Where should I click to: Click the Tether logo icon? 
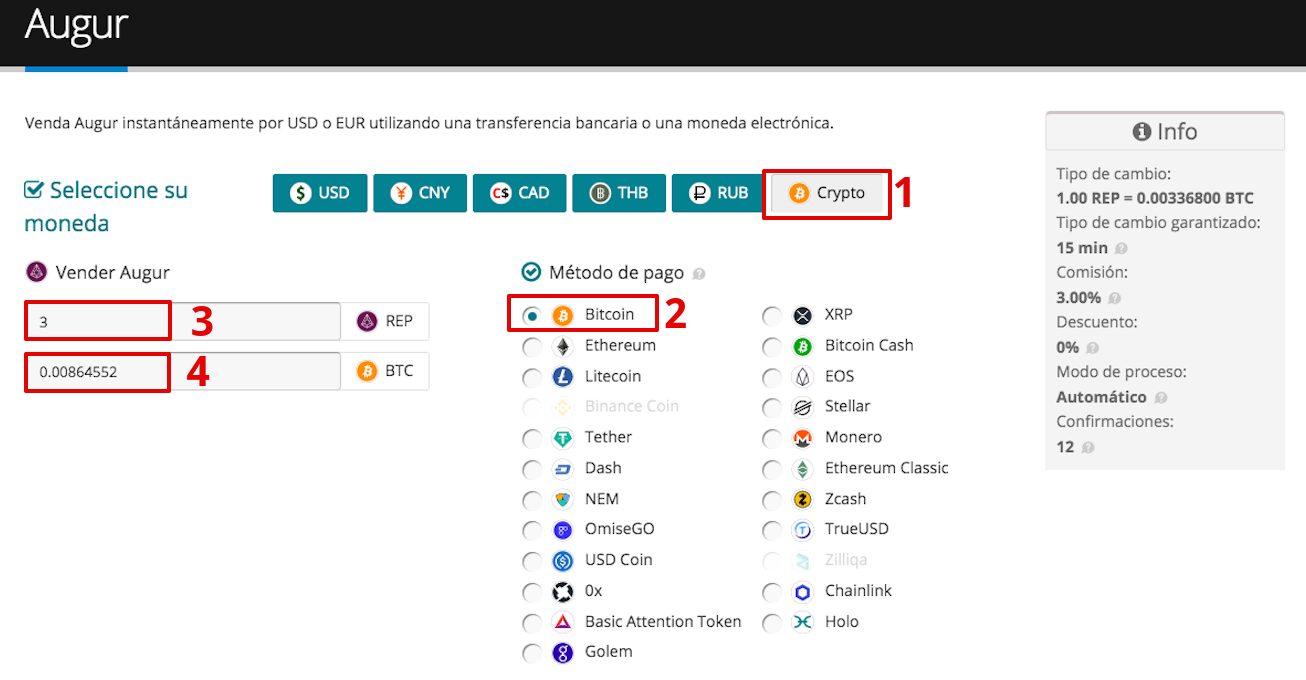[x=563, y=438]
